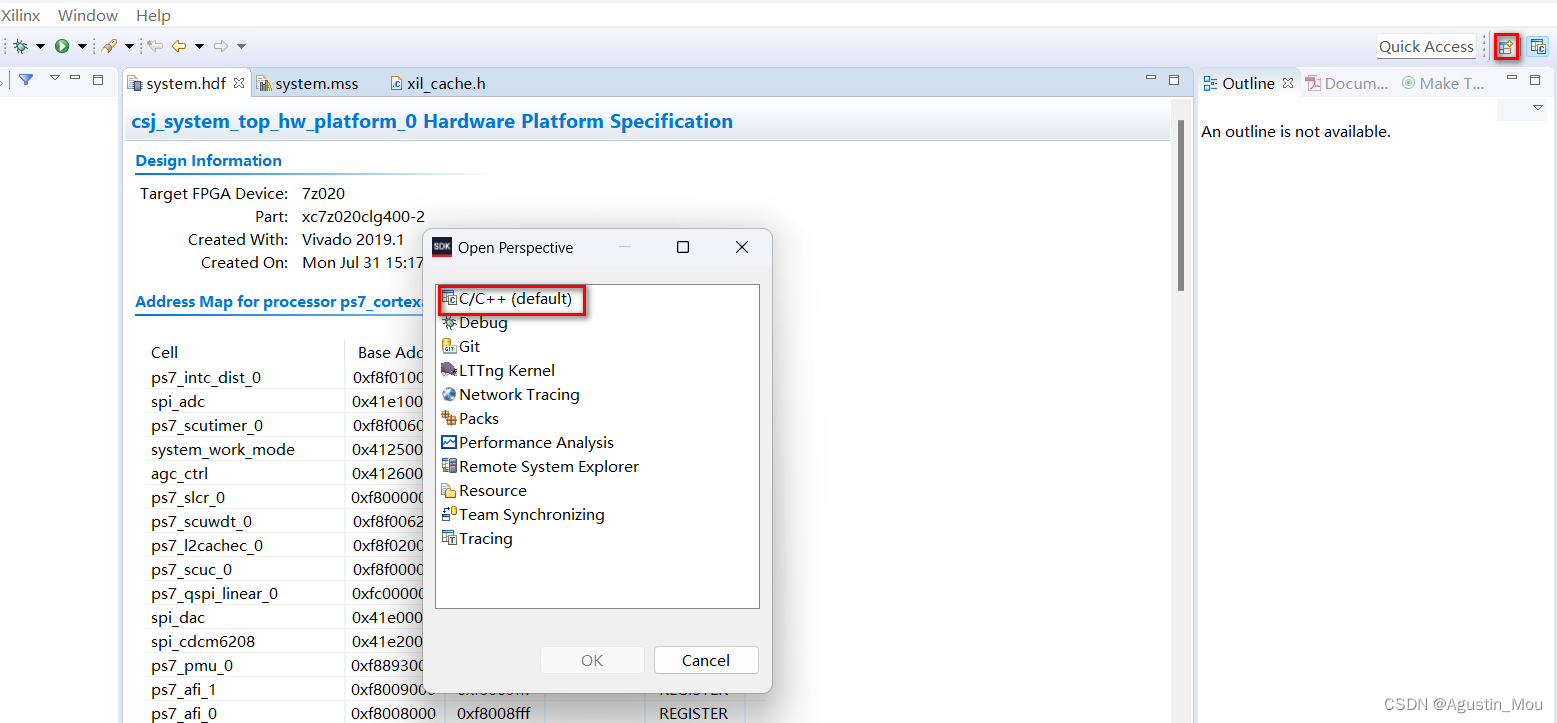Open the Xilinx menu
Image resolution: width=1557 pixels, height=723 pixels.
tap(21, 15)
